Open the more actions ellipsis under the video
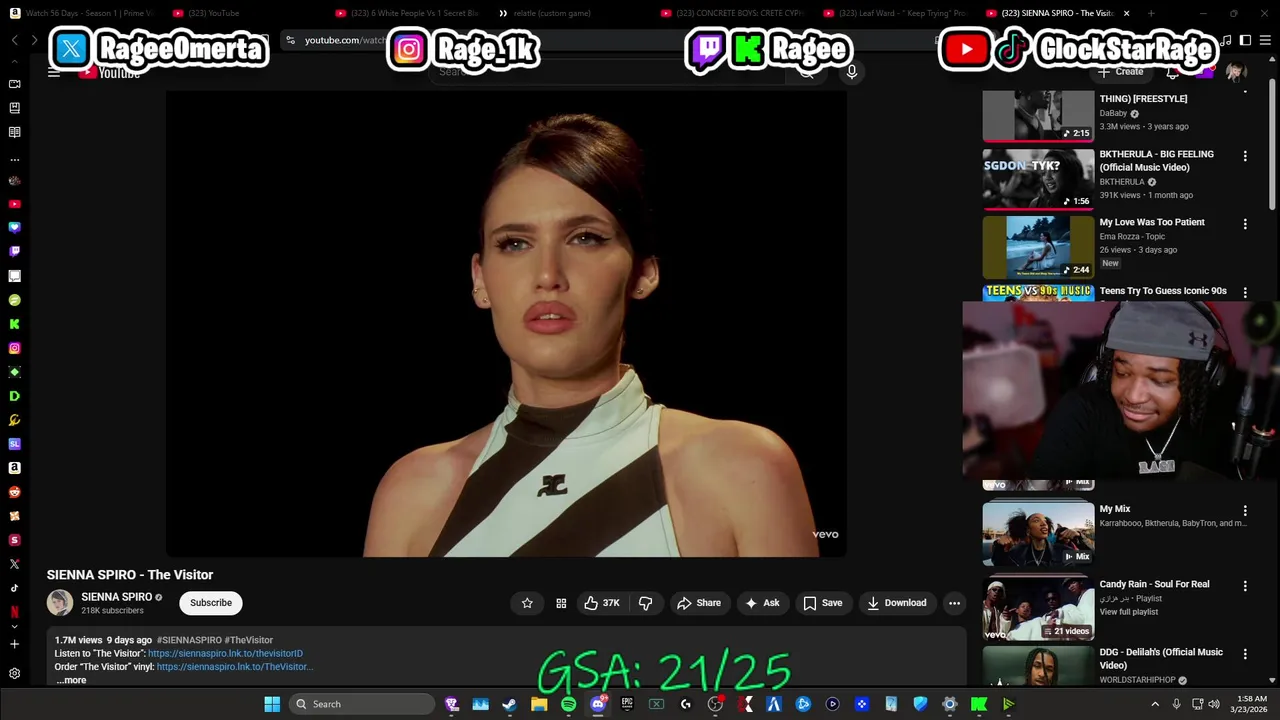 click(x=954, y=603)
